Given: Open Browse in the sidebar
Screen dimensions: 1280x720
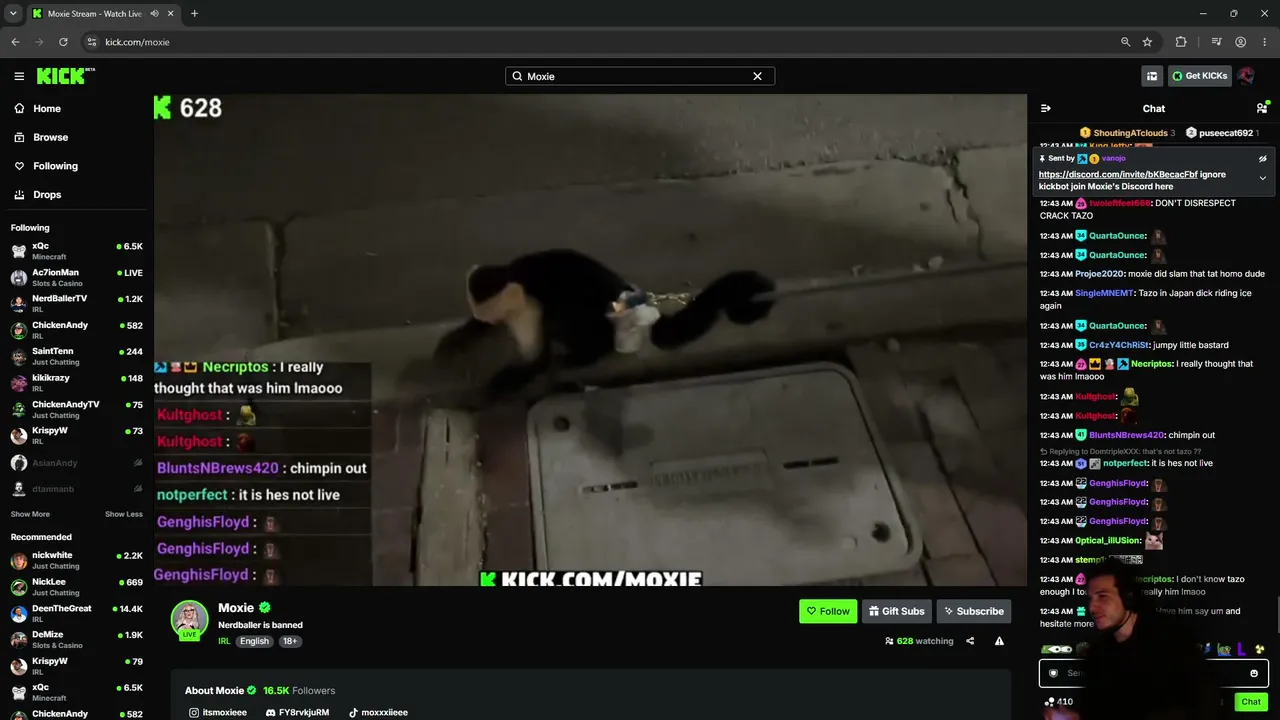Looking at the screenshot, I should (x=50, y=137).
